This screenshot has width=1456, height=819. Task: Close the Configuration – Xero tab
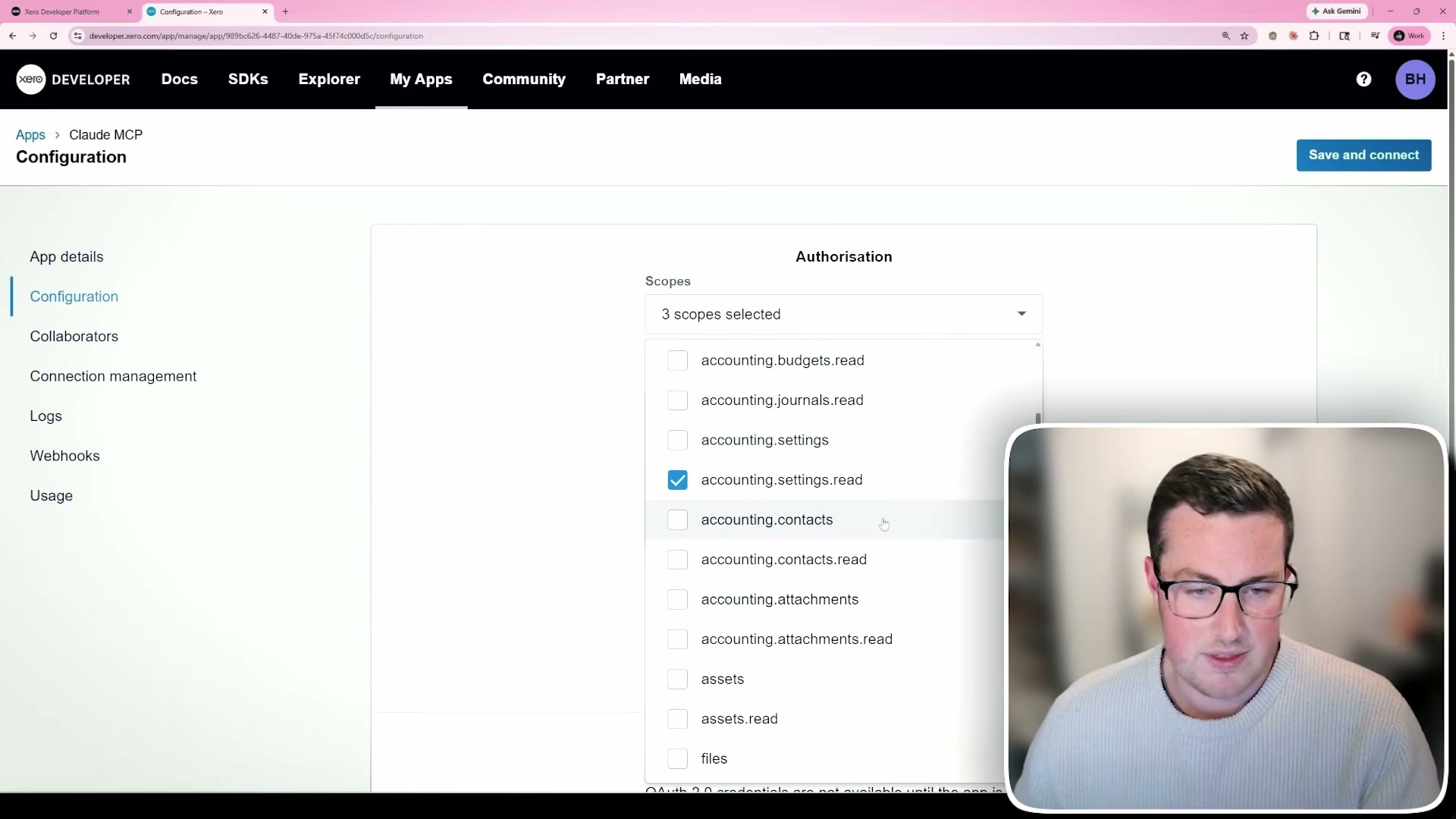pyautogui.click(x=265, y=11)
